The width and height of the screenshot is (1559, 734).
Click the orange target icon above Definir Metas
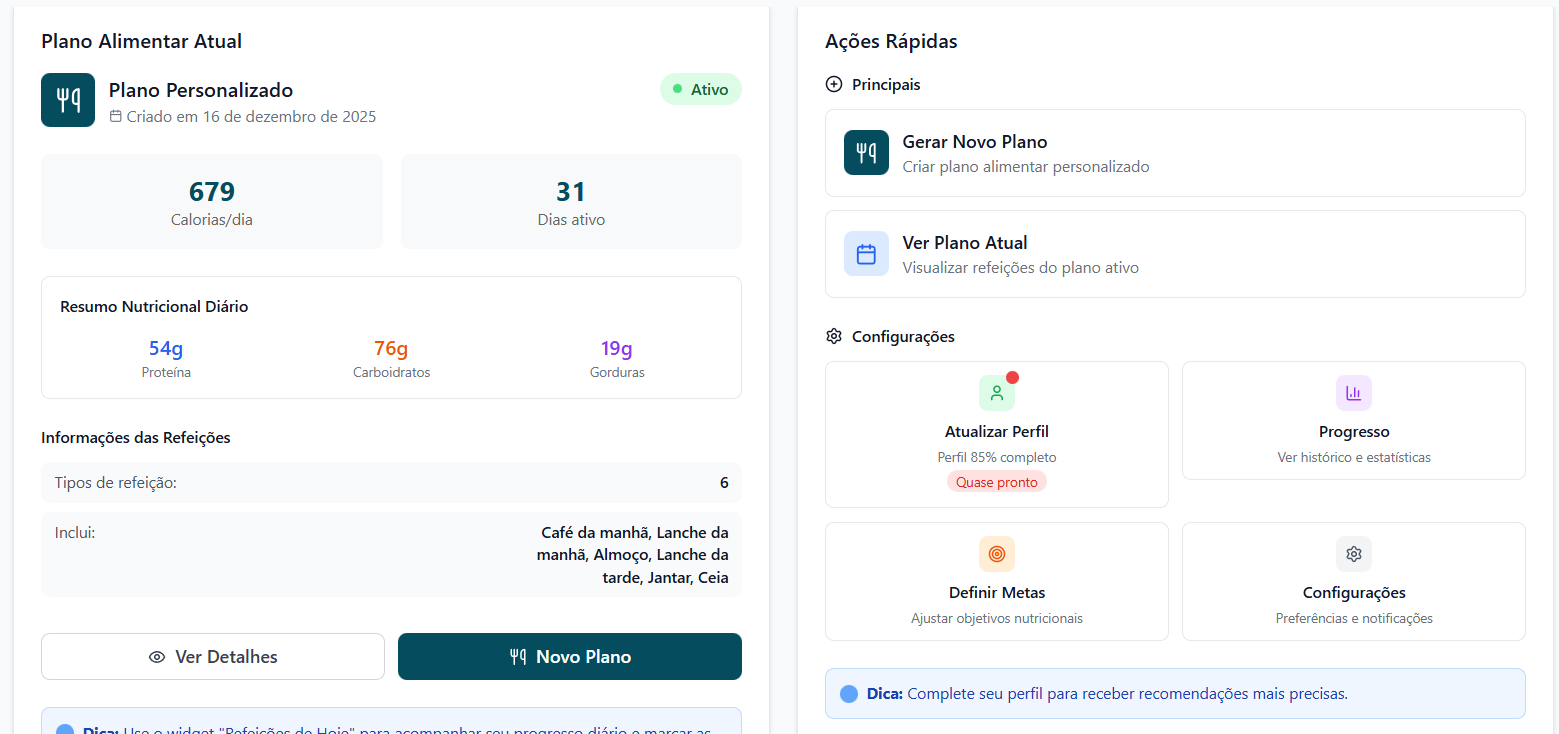996,553
